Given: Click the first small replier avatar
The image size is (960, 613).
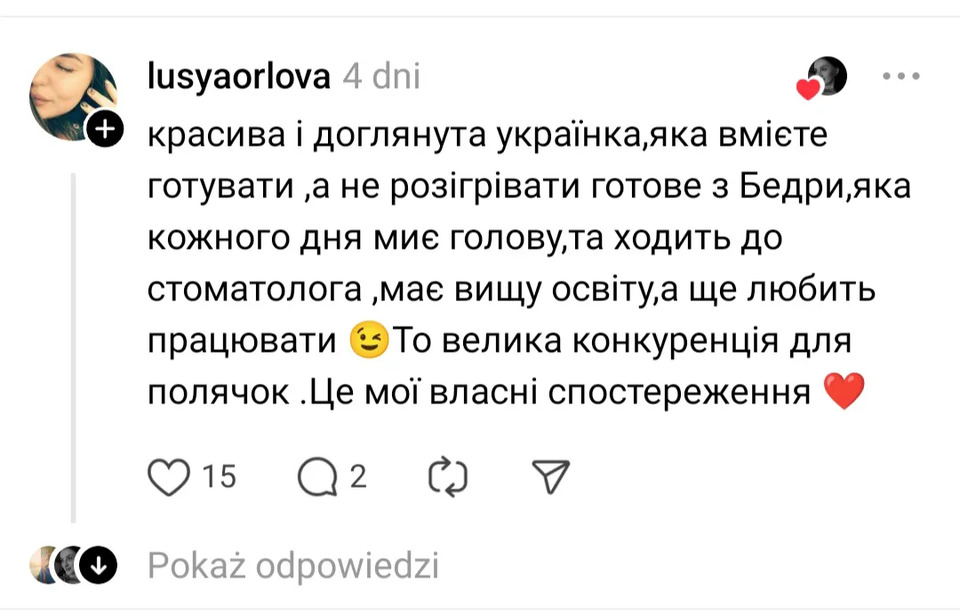Looking at the screenshot, I should pos(43,566).
